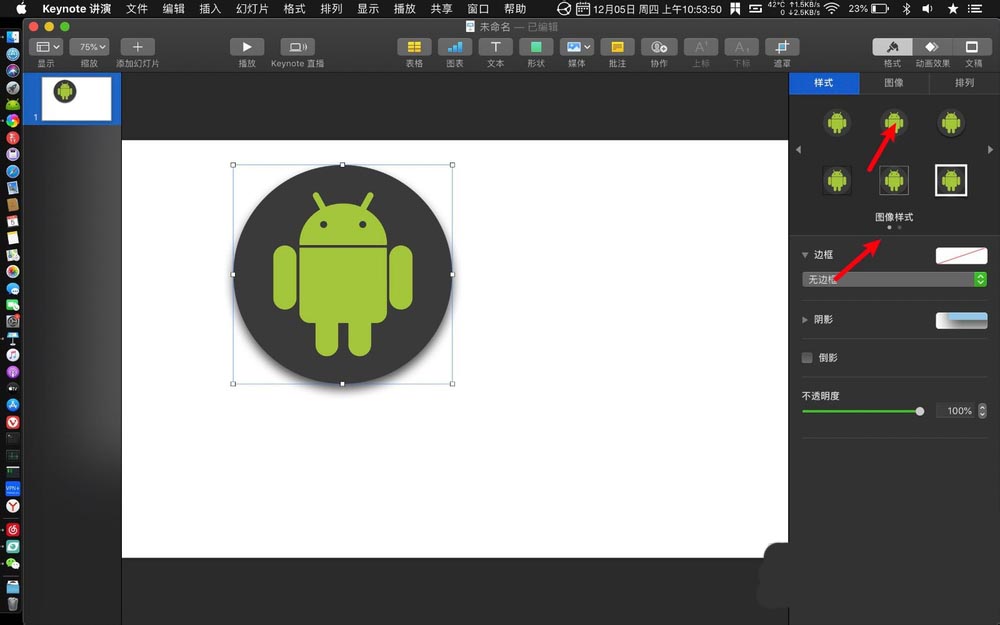1000x625 pixels.
Task: Insert a chart with the 图表 icon
Action: click(455, 47)
